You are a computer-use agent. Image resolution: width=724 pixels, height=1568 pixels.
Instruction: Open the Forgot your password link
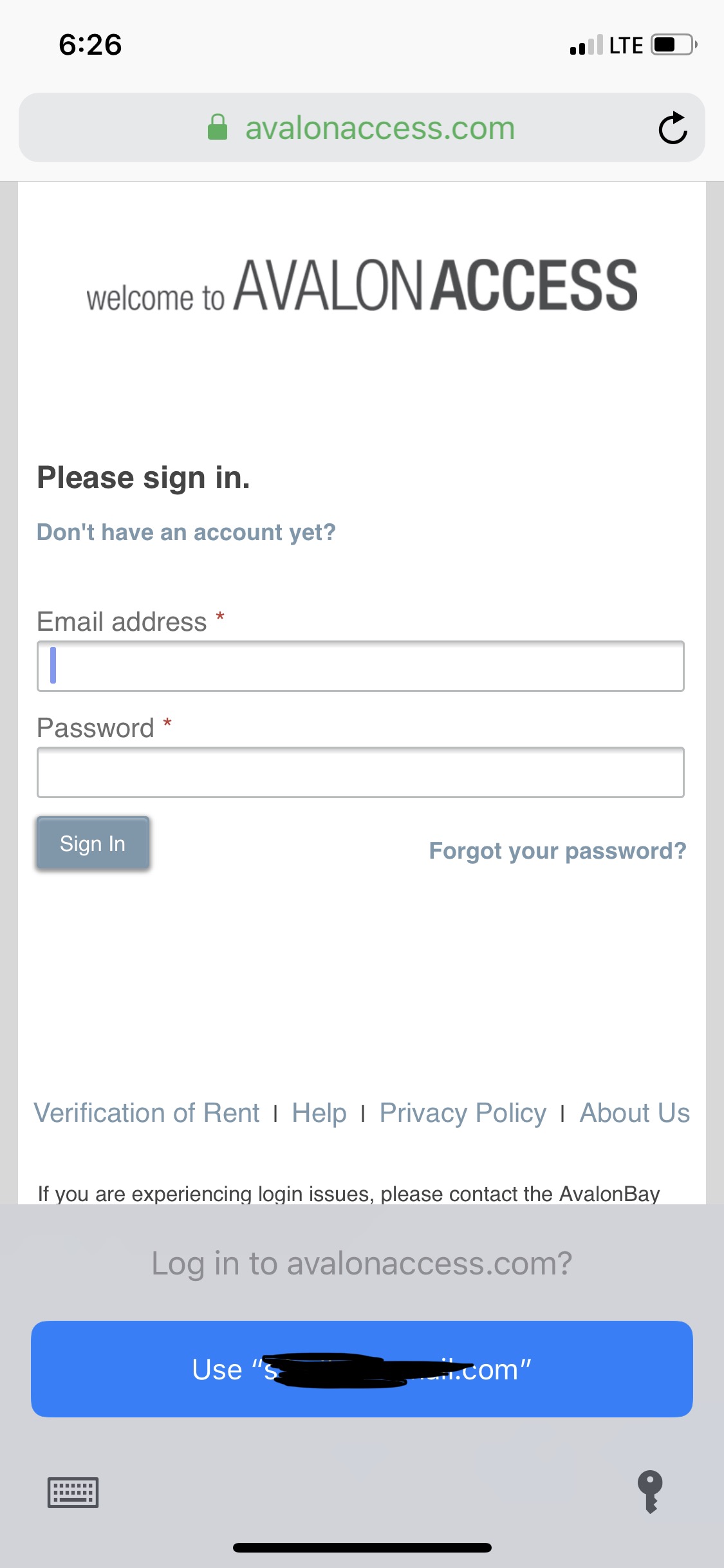(557, 851)
